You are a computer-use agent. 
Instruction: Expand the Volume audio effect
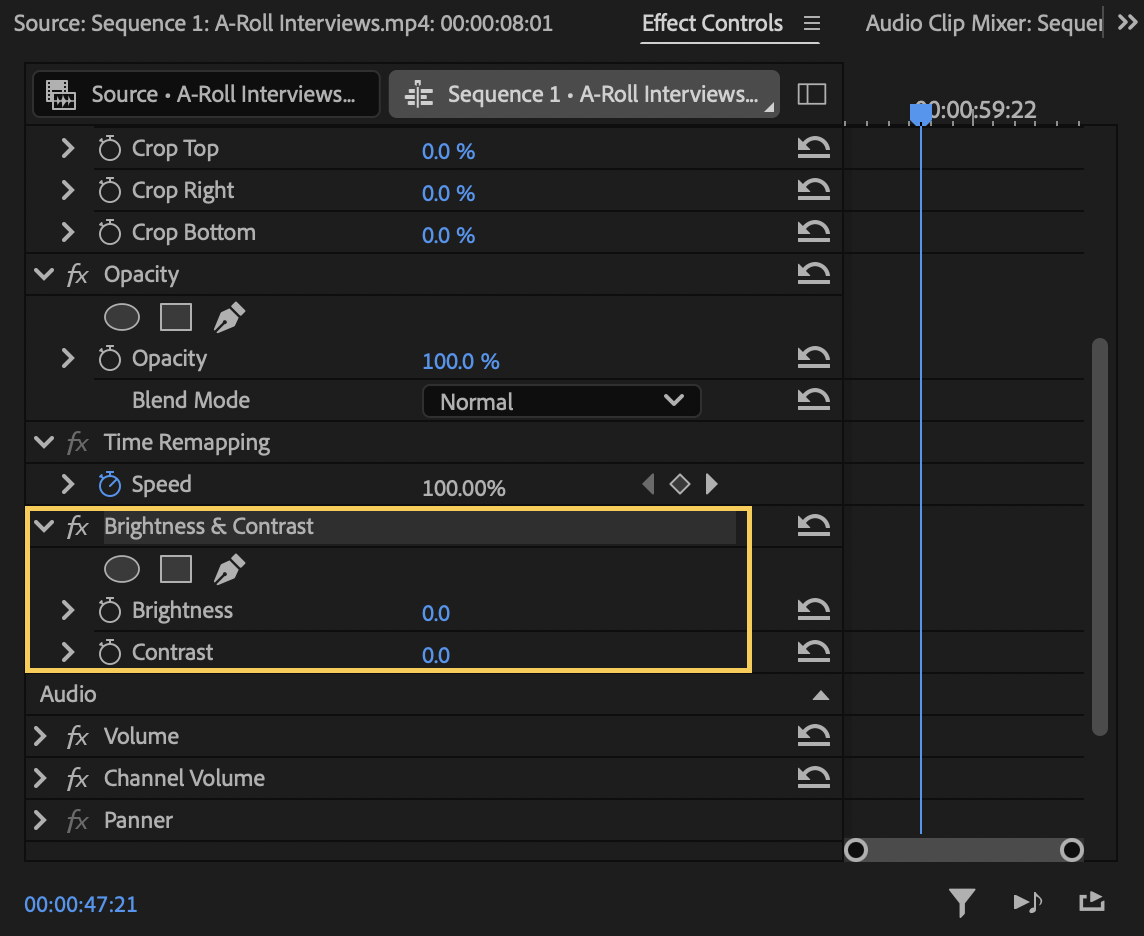40,736
